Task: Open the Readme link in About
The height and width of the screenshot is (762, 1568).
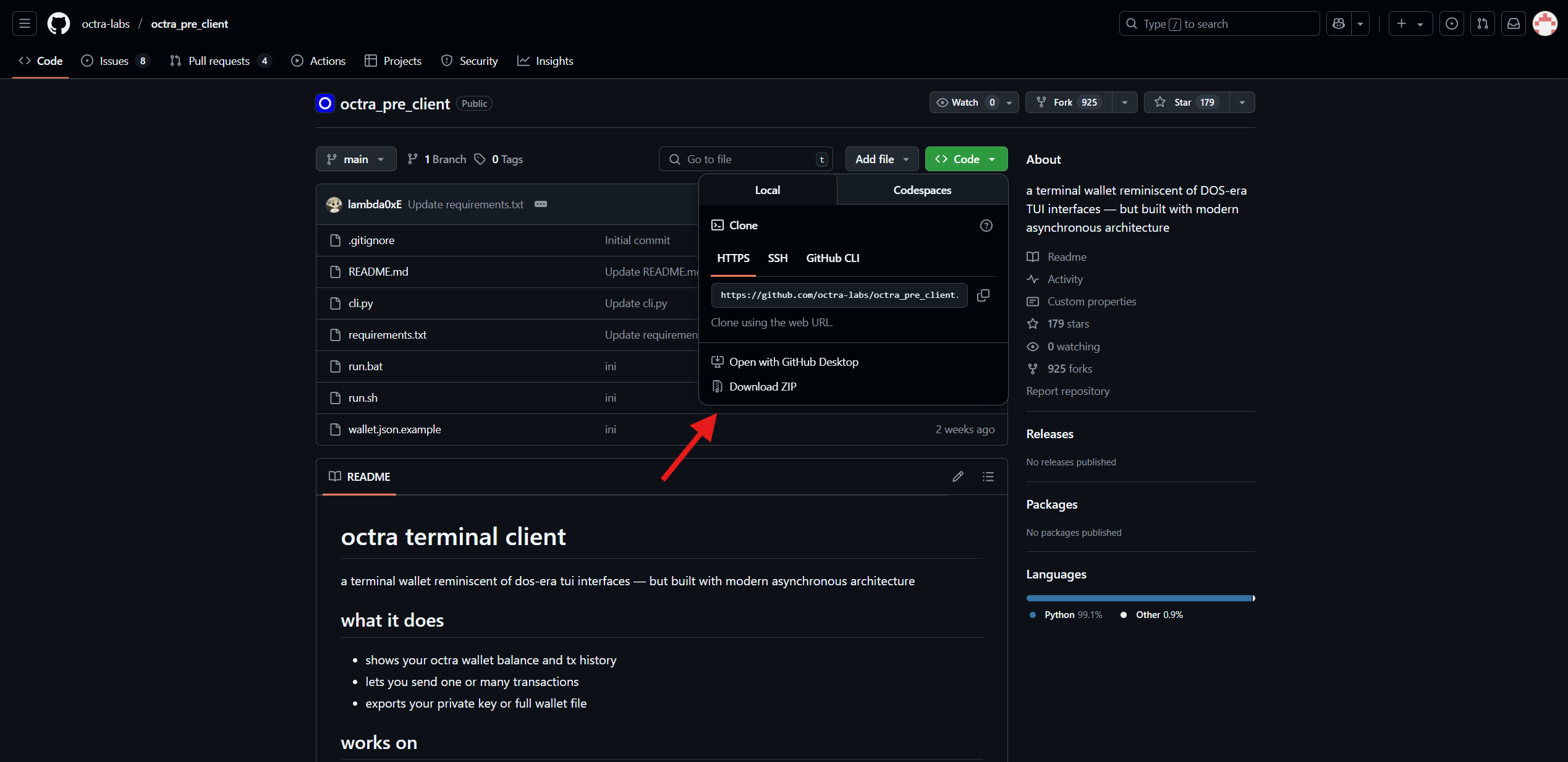Action: [1056, 256]
